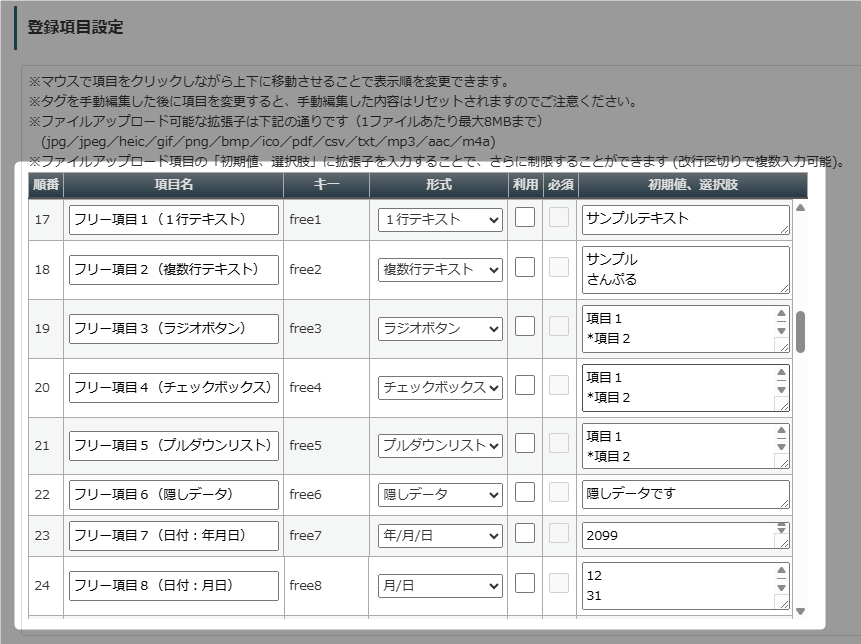Image resolution: width=861 pixels, height=644 pixels.
Task: Click resize grip of サンプルテキスト textarea
Action: click(784, 229)
